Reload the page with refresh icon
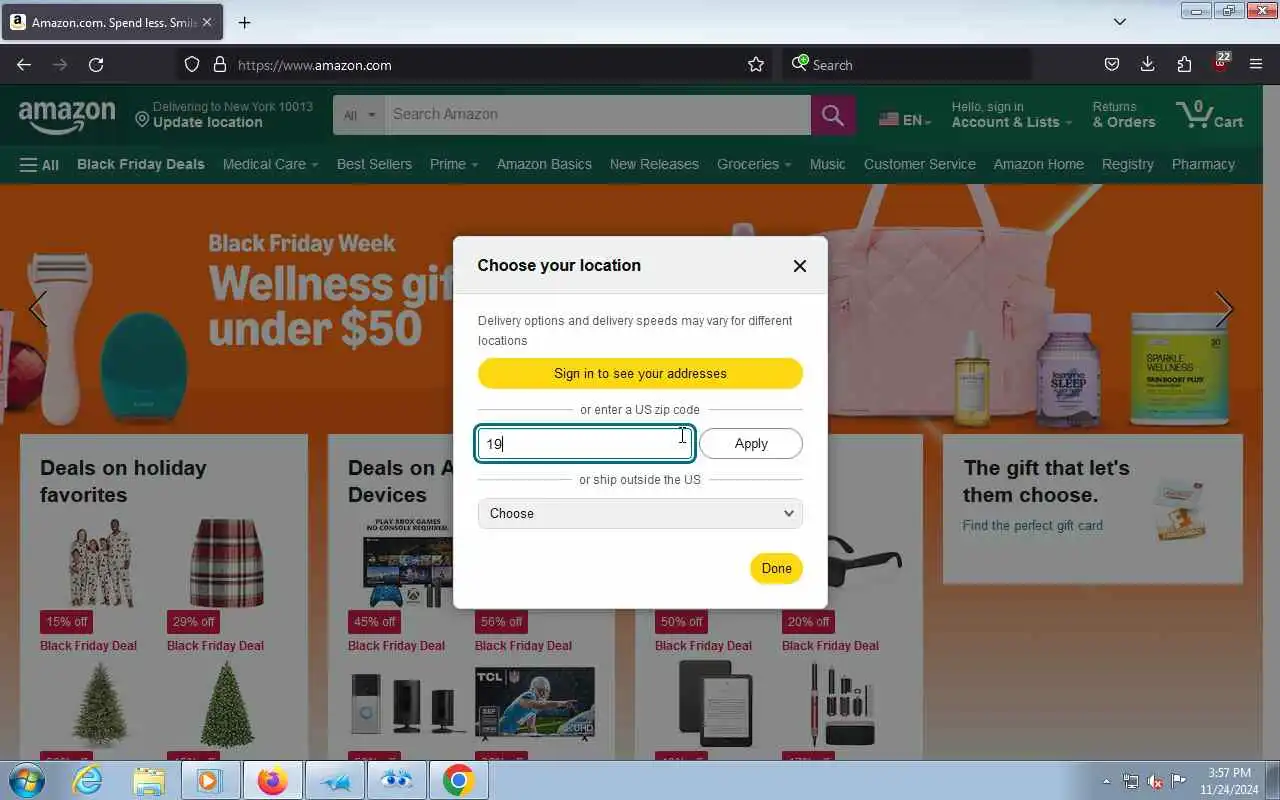The height and width of the screenshot is (800, 1280). coord(96,65)
